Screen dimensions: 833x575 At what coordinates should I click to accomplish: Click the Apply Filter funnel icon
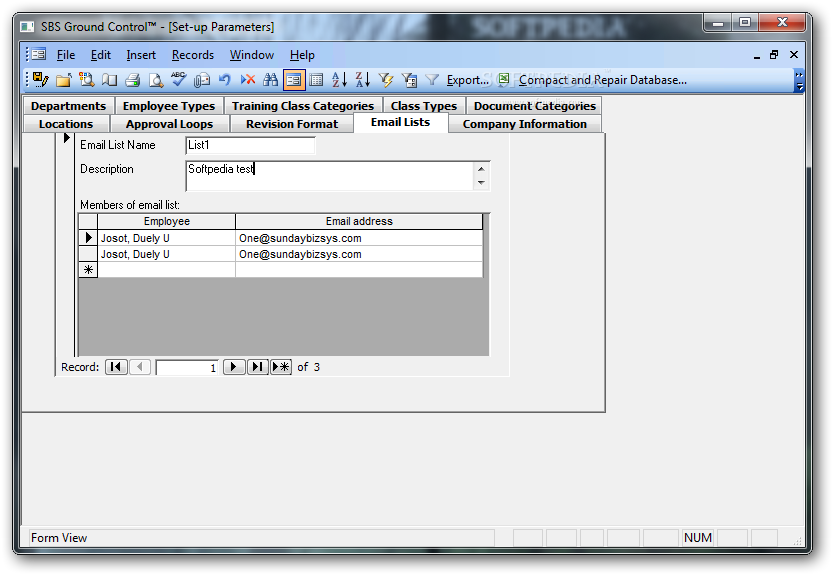point(432,80)
